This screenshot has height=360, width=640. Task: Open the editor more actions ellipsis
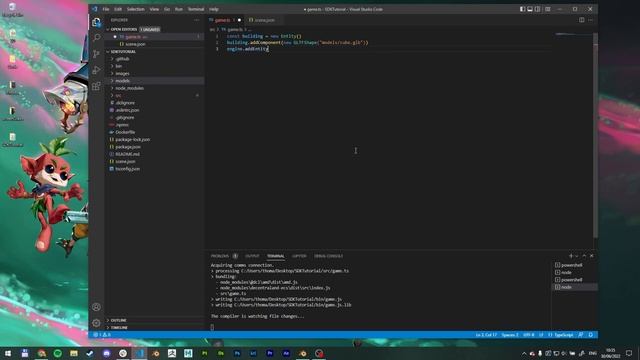(x=590, y=20)
